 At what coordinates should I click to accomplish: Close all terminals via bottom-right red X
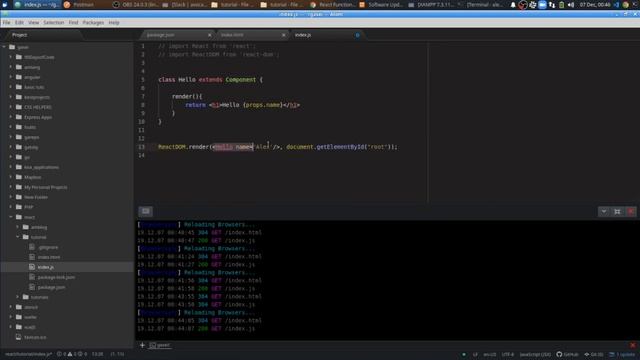point(633,345)
